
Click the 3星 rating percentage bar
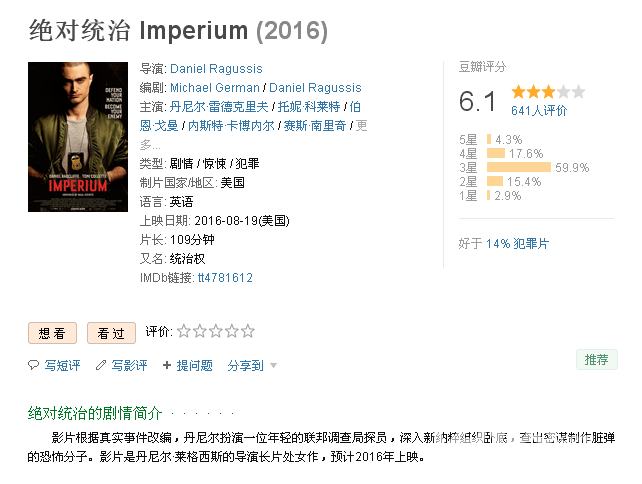coord(518,167)
